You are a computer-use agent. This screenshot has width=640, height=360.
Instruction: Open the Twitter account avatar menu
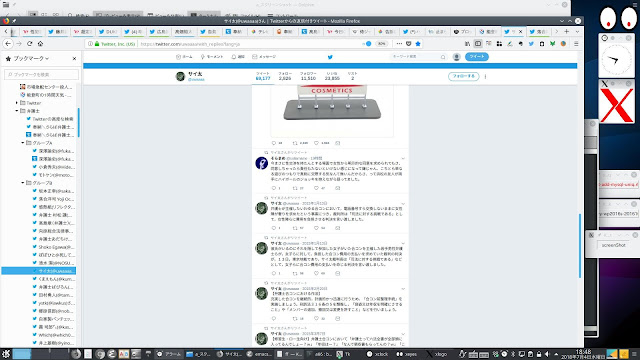tap(457, 57)
